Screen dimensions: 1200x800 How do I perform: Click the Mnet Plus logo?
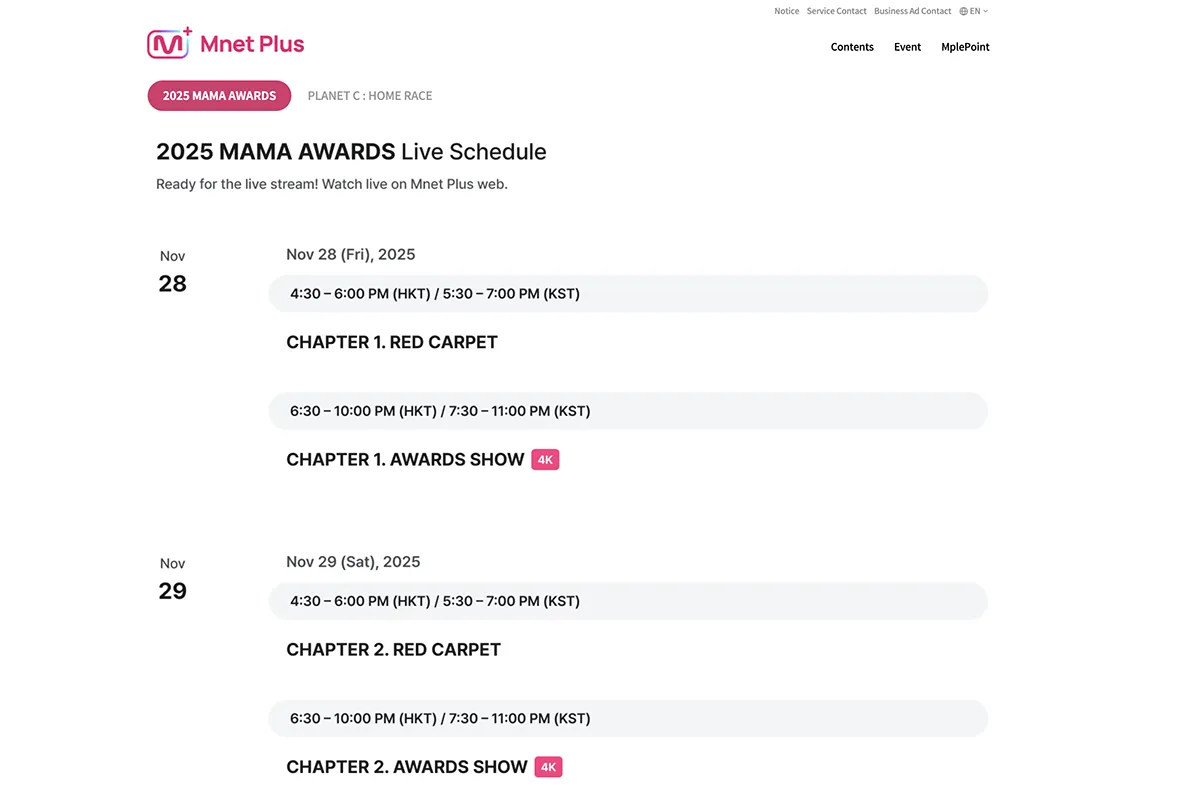(225, 43)
